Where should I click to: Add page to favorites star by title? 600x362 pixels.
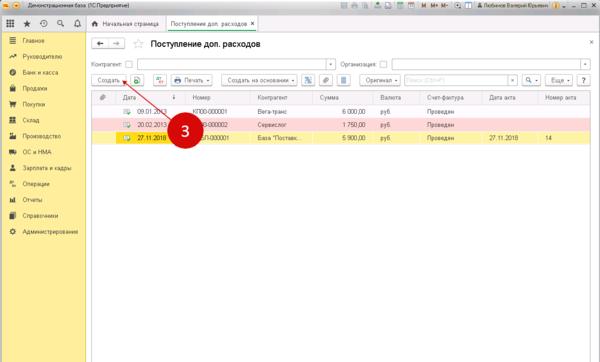click(x=138, y=44)
